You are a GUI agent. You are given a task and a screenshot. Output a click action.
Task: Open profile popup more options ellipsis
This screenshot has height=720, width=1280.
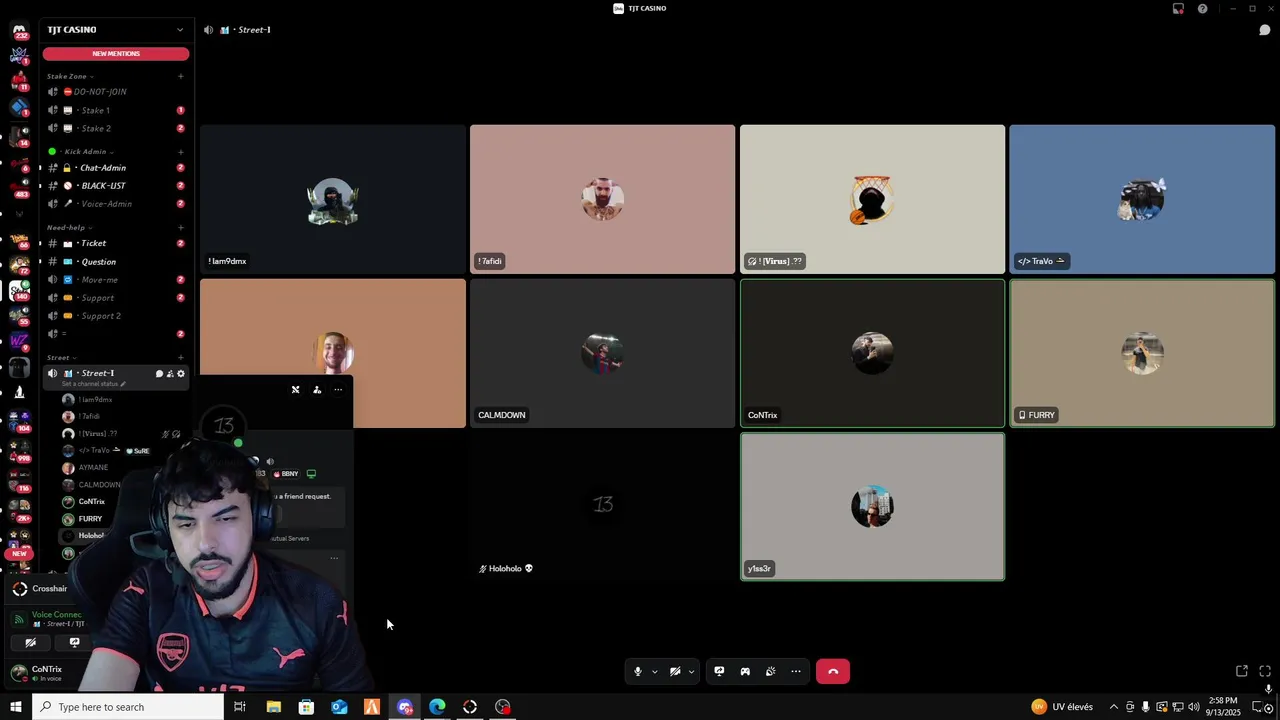pyautogui.click(x=338, y=390)
